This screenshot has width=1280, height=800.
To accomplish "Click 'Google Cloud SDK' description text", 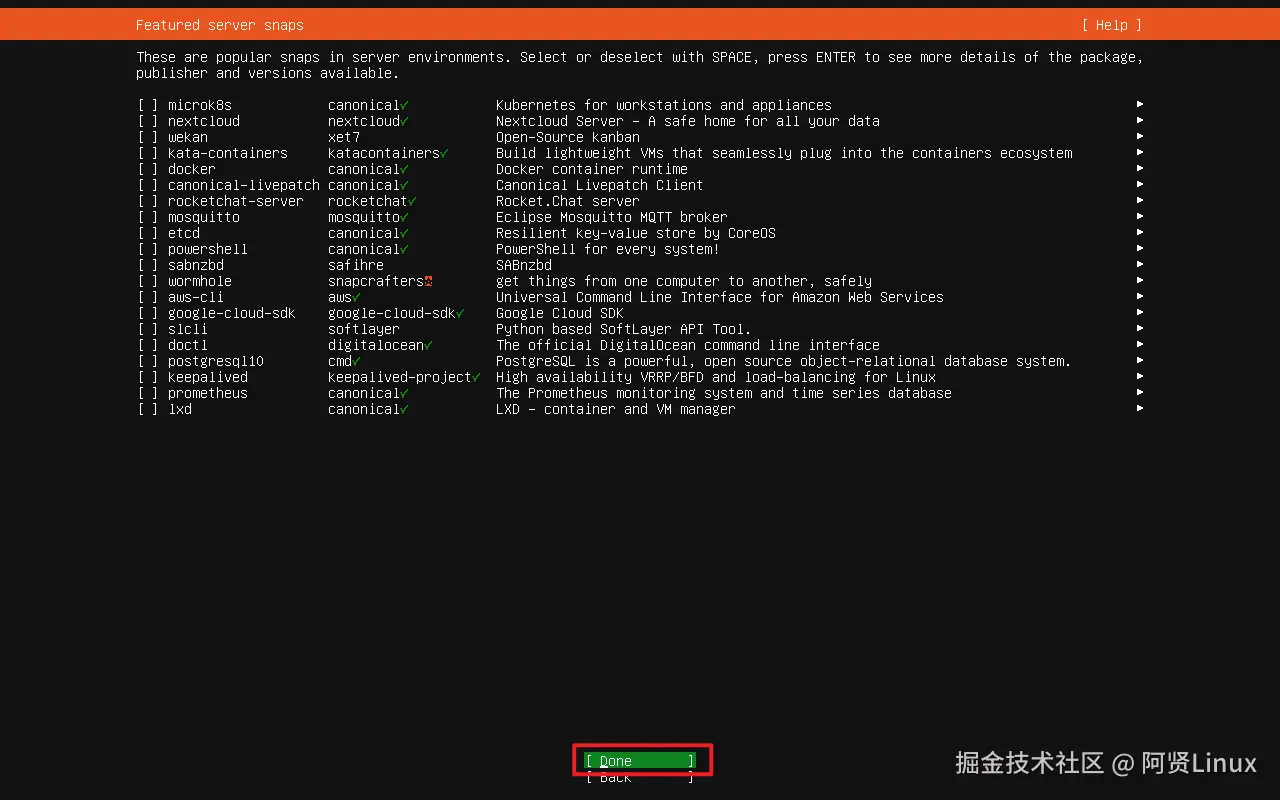I will [x=560, y=313].
